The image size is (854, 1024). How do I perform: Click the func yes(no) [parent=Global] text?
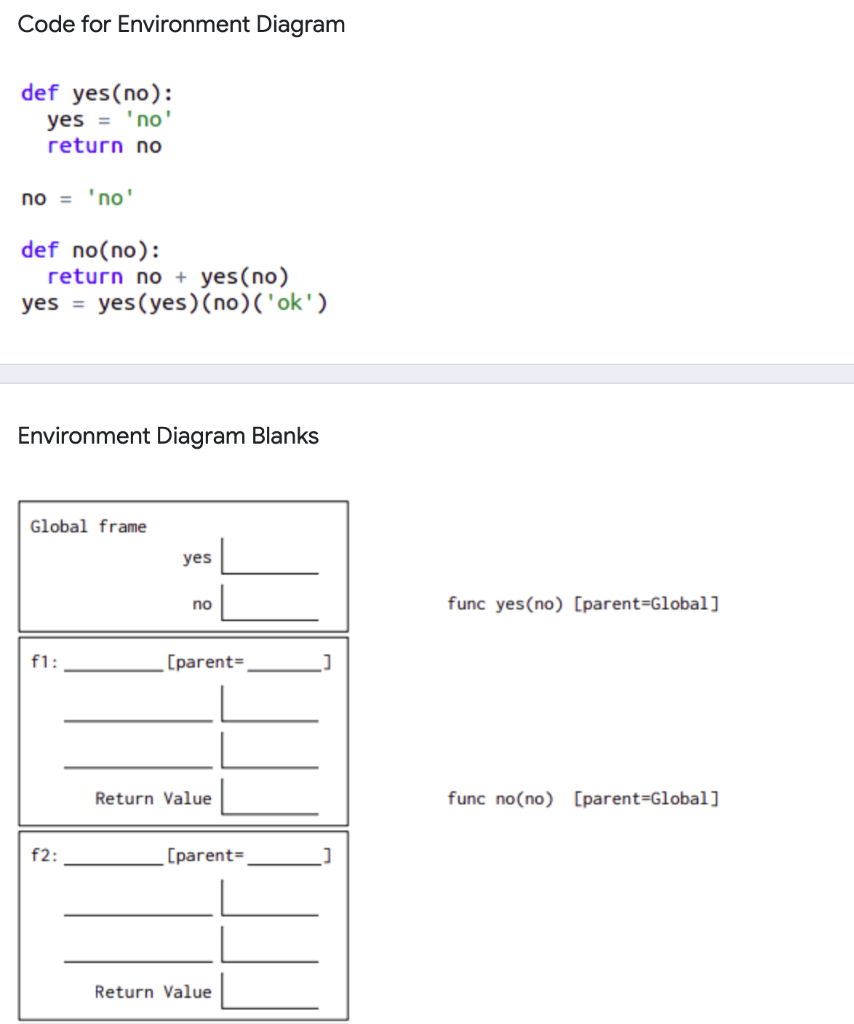[584, 603]
